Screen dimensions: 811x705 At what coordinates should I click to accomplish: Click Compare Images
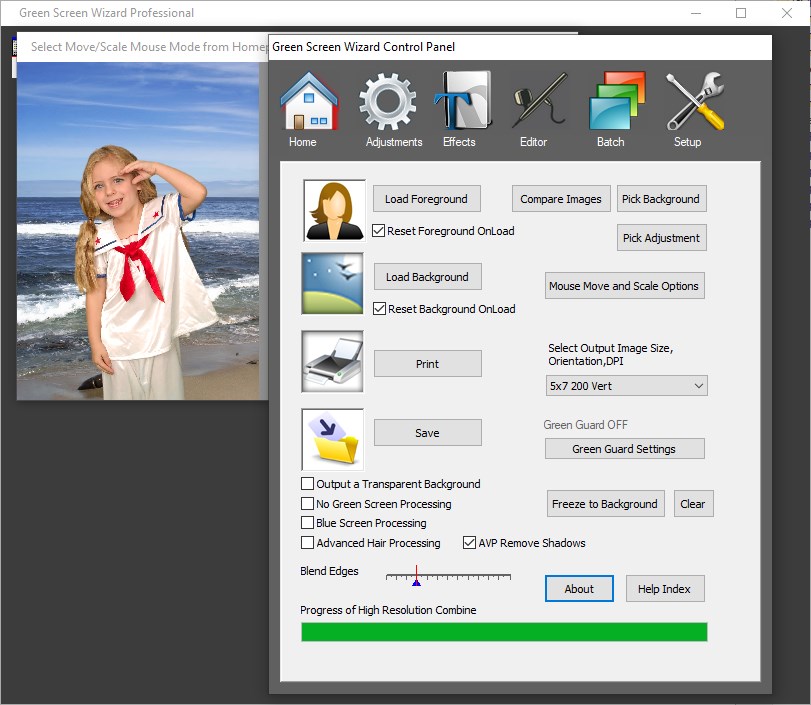click(x=561, y=198)
